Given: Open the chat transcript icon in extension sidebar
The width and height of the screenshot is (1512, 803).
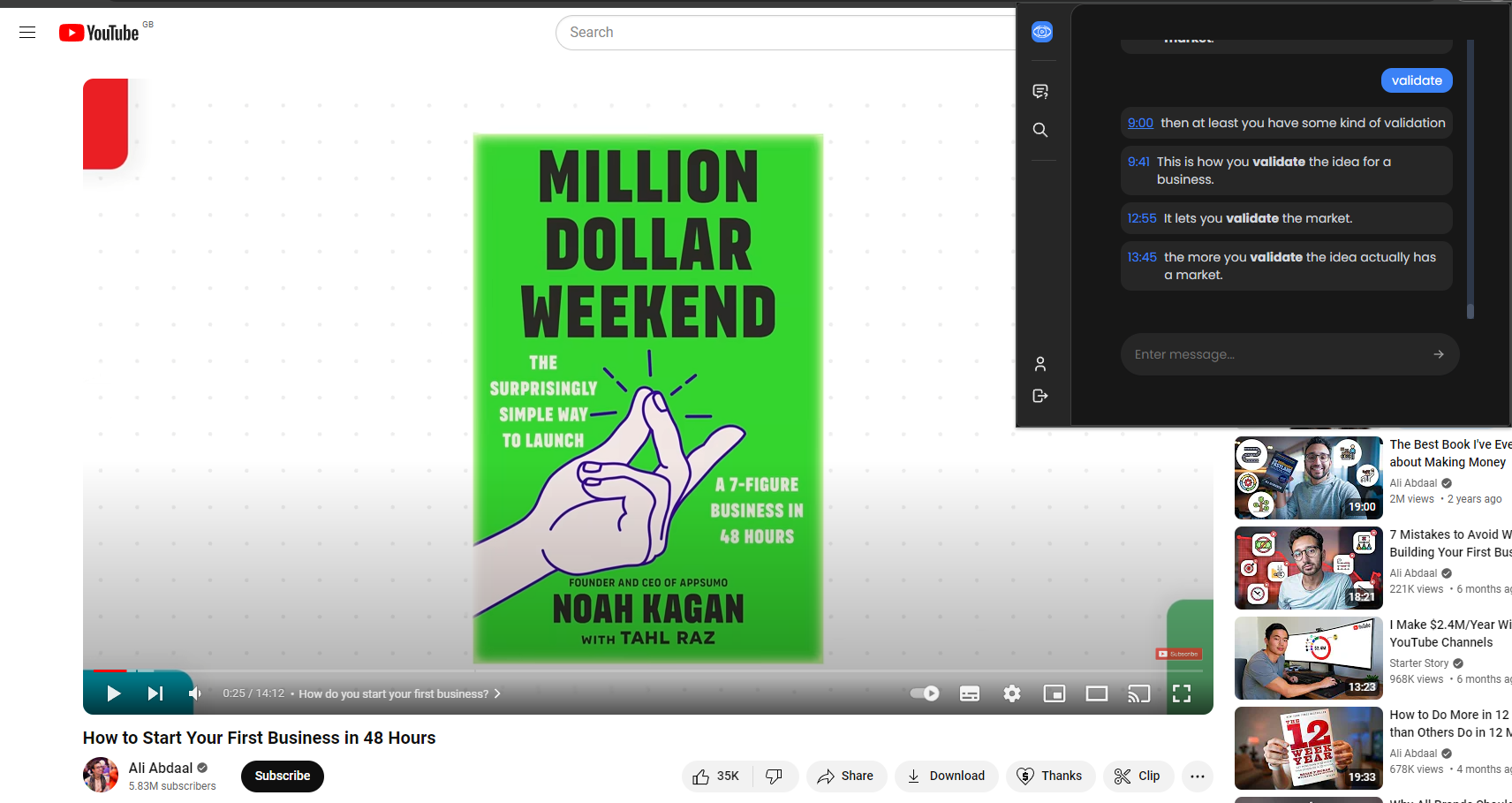Looking at the screenshot, I should click(x=1040, y=91).
